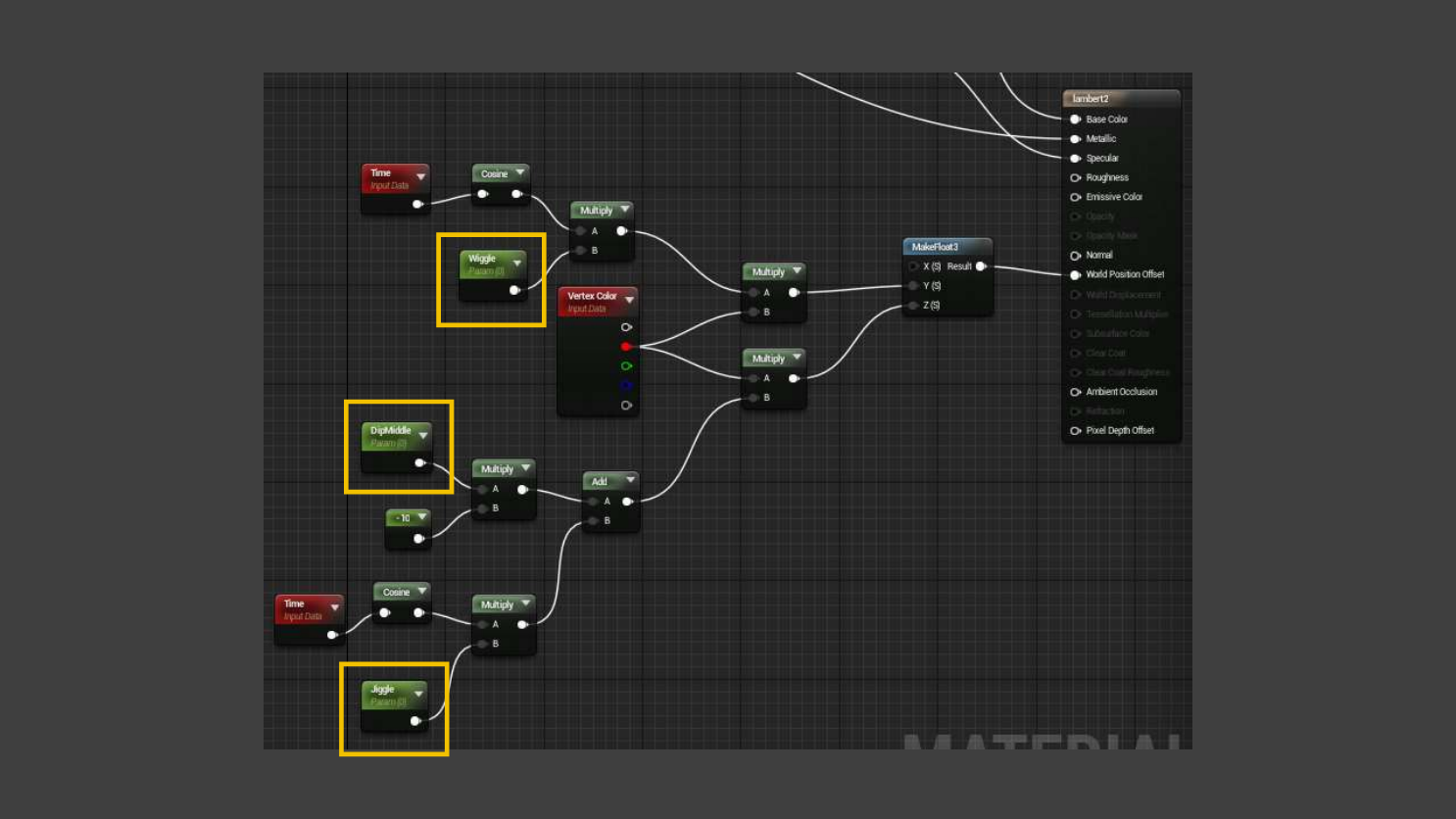Collapse the Jiggle parameter node arrow
This screenshot has height=819, width=1456.
(418, 694)
